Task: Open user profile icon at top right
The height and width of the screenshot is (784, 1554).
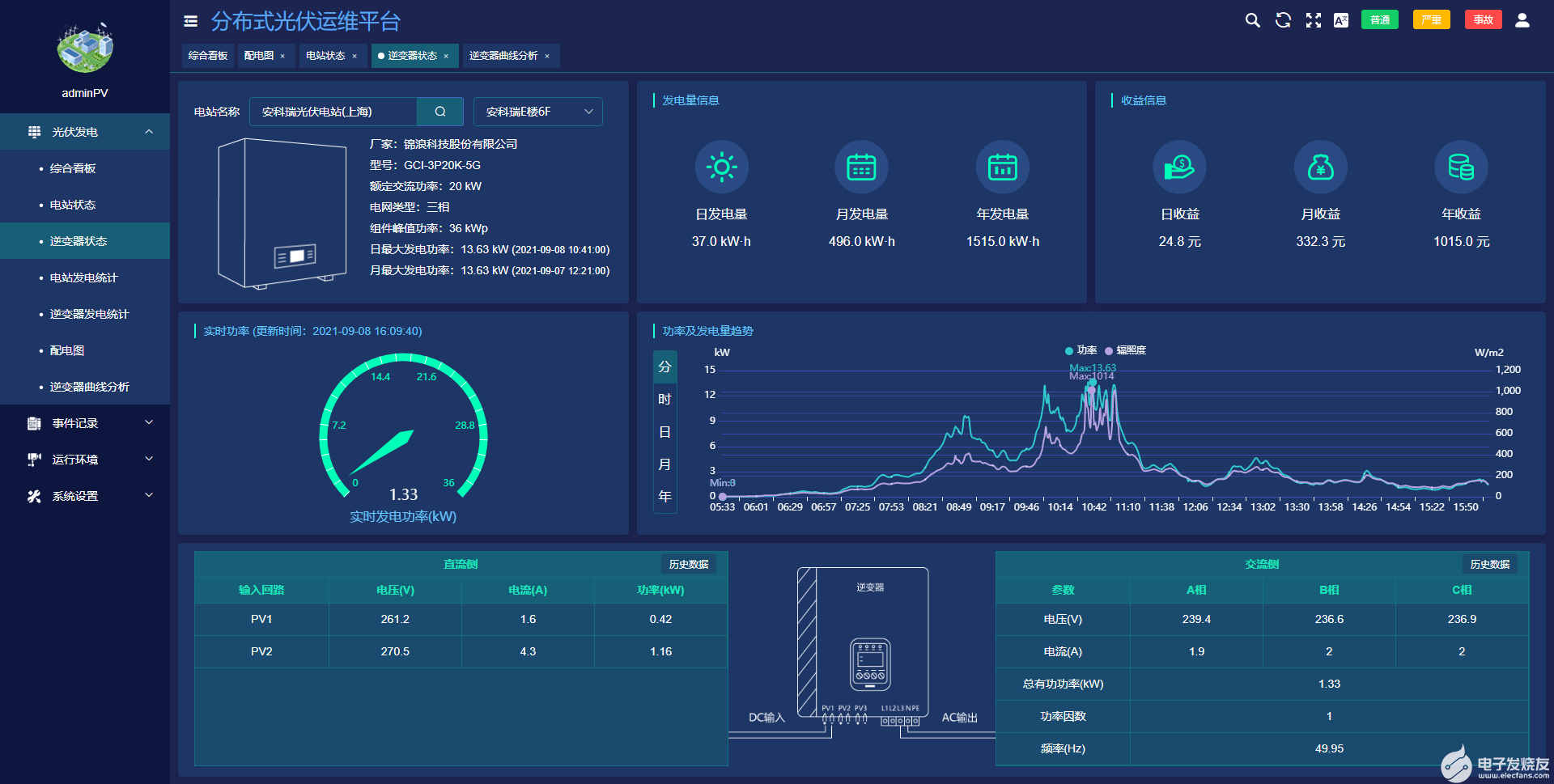Action: [x=1522, y=20]
